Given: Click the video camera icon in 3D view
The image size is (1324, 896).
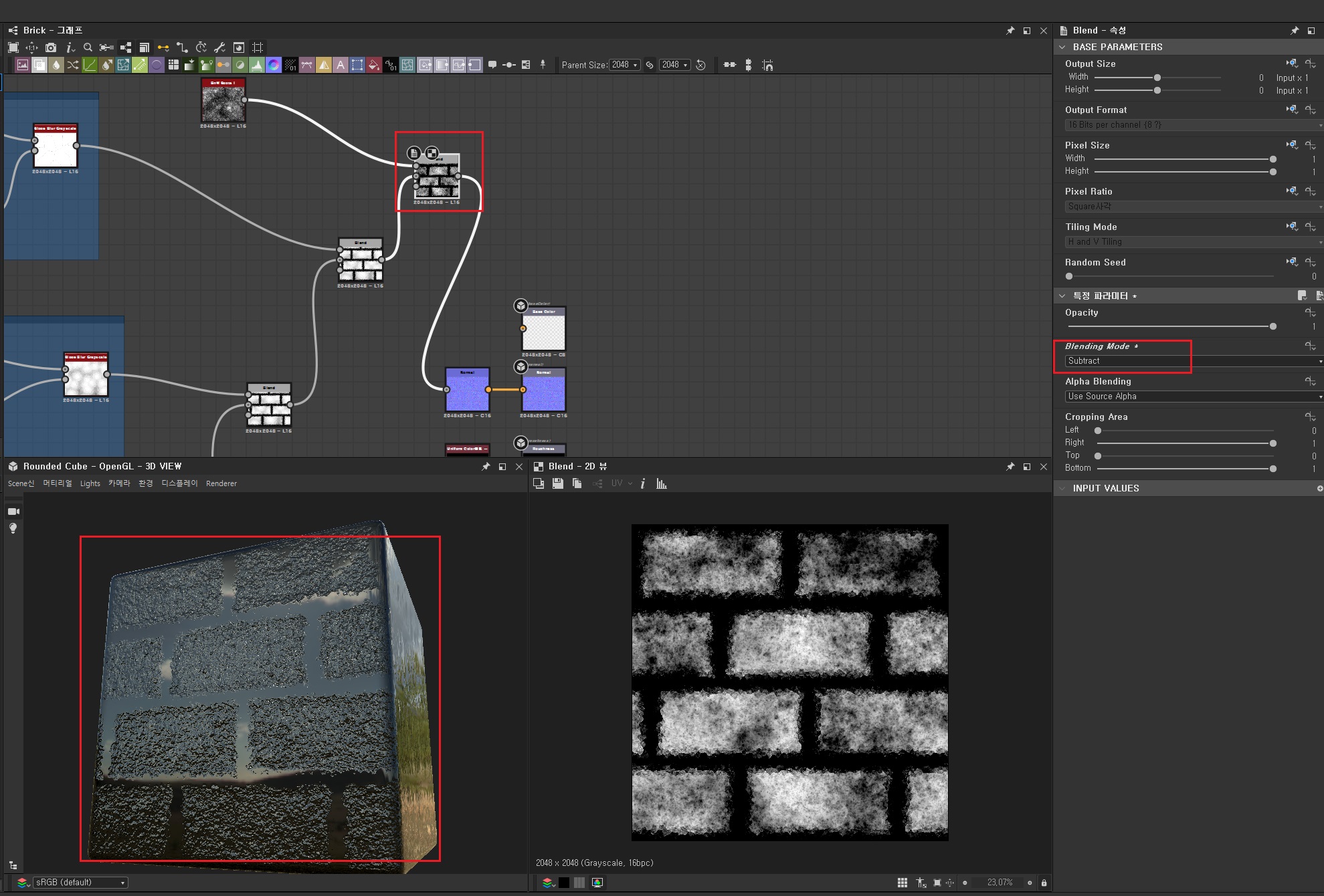Looking at the screenshot, I should pyautogui.click(x=13, y=512).
